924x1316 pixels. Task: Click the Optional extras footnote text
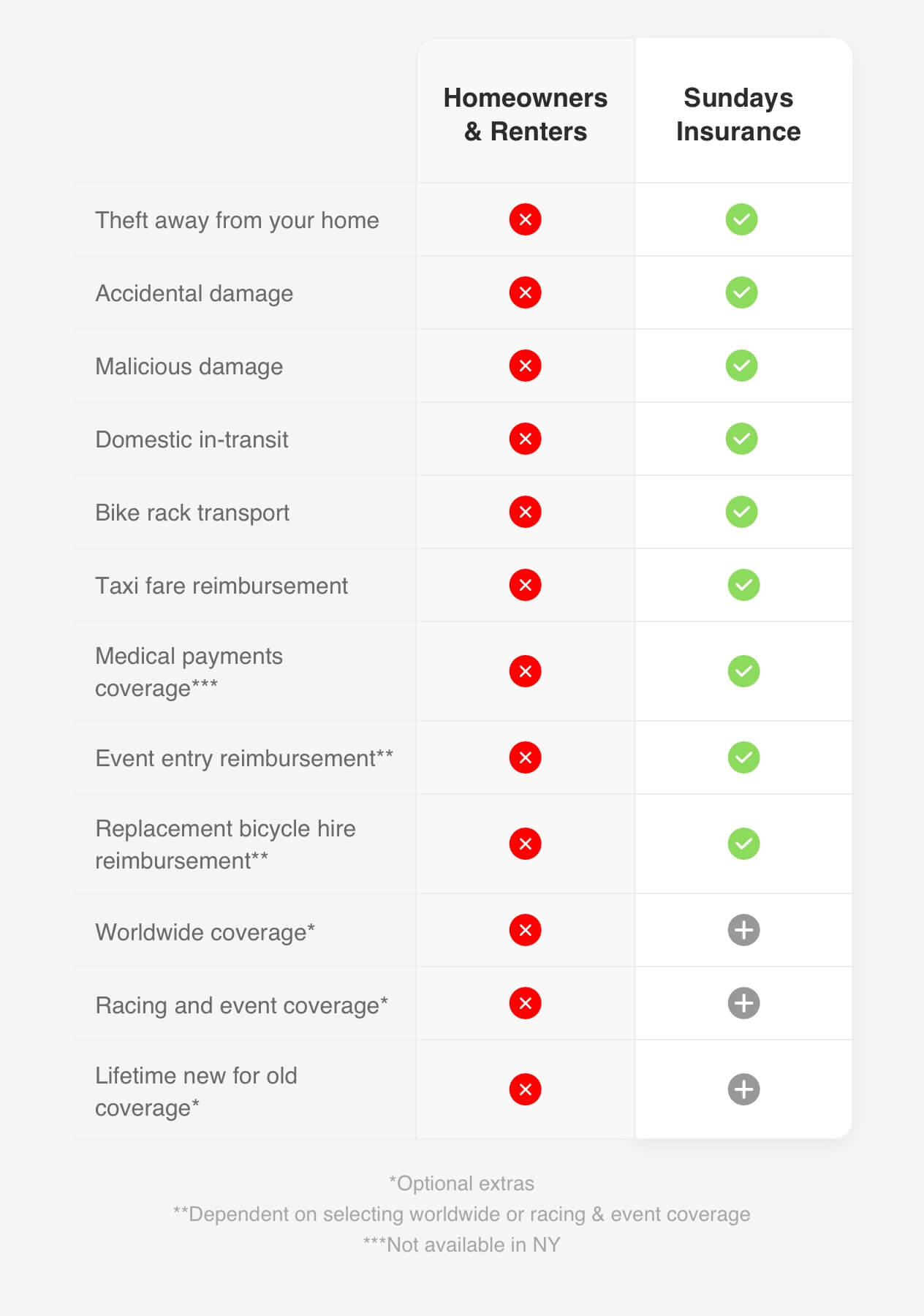pos(461,1183)
